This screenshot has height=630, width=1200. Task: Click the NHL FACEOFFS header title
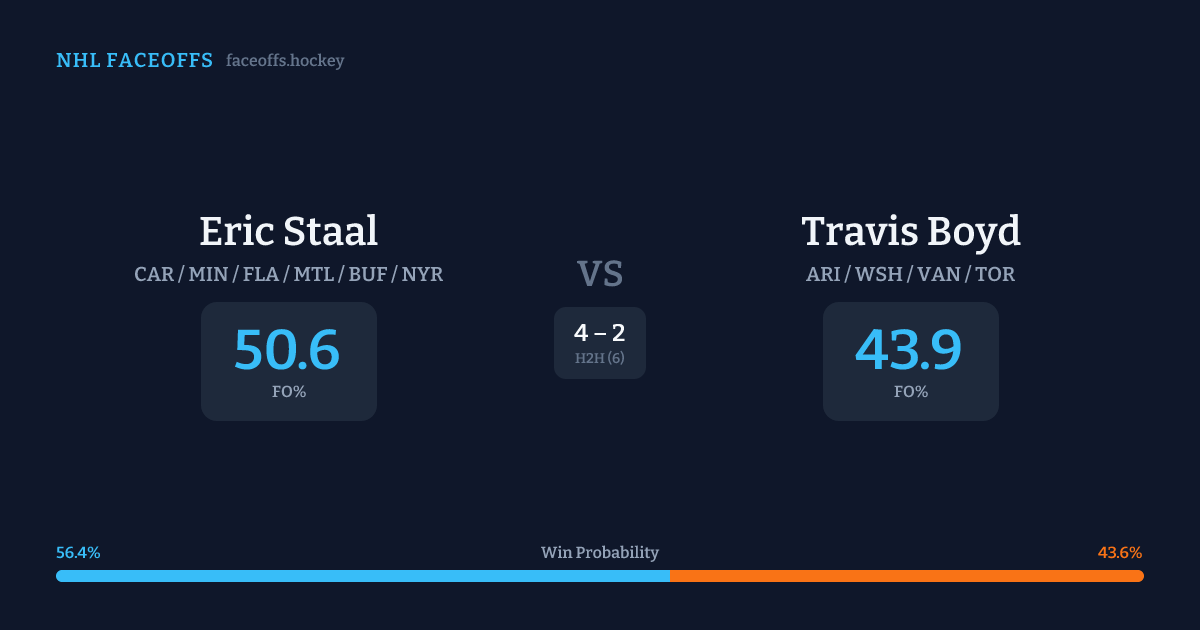point(134,61)
